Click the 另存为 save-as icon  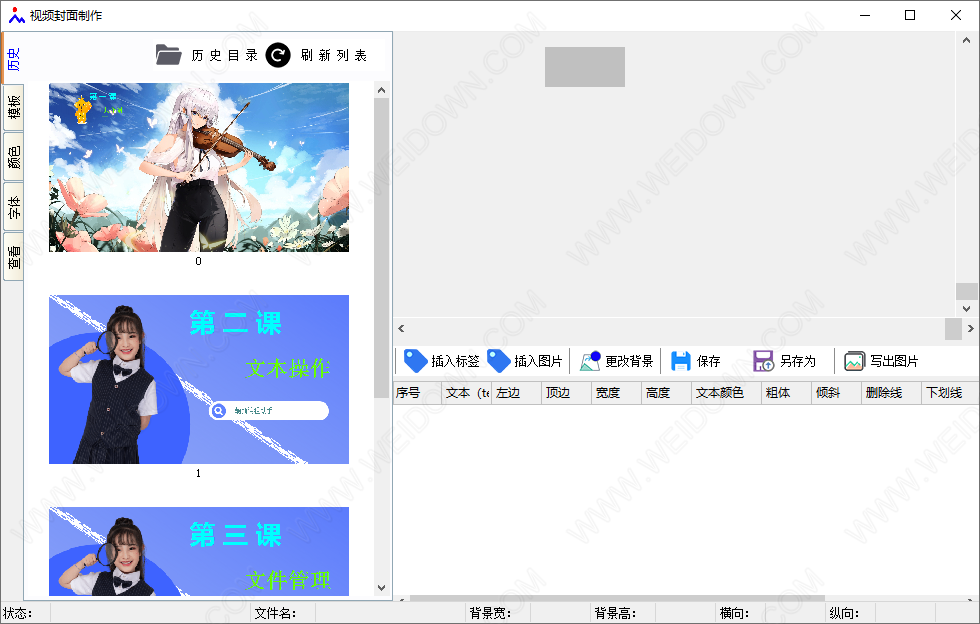coord(763,361)
